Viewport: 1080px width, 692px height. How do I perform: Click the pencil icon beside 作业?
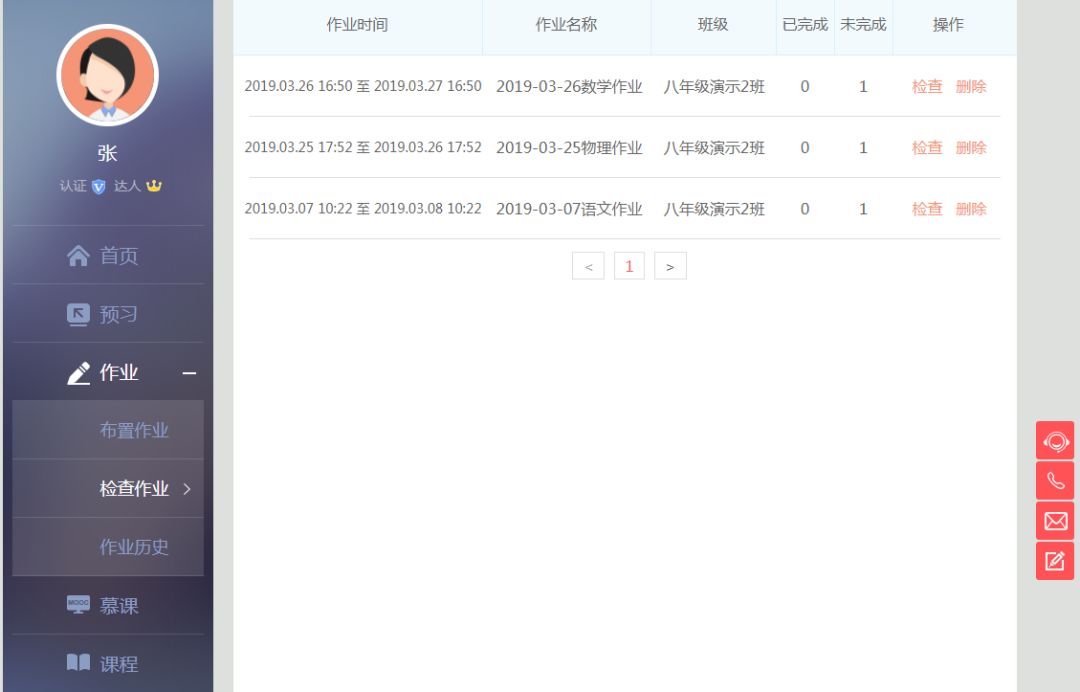[78, 373]
